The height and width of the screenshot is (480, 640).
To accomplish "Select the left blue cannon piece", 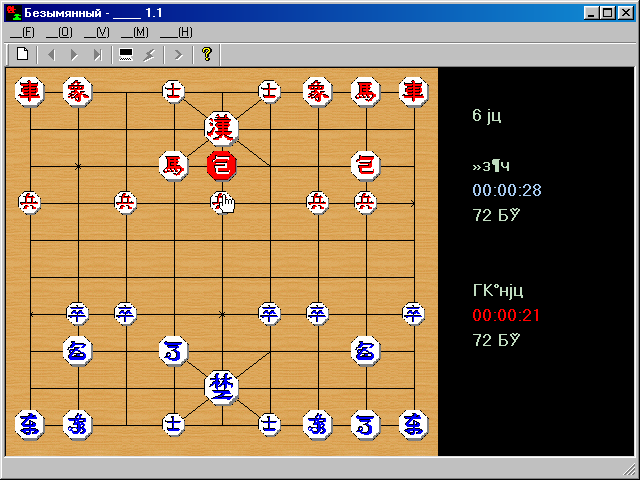I will (x=78, y=351).
